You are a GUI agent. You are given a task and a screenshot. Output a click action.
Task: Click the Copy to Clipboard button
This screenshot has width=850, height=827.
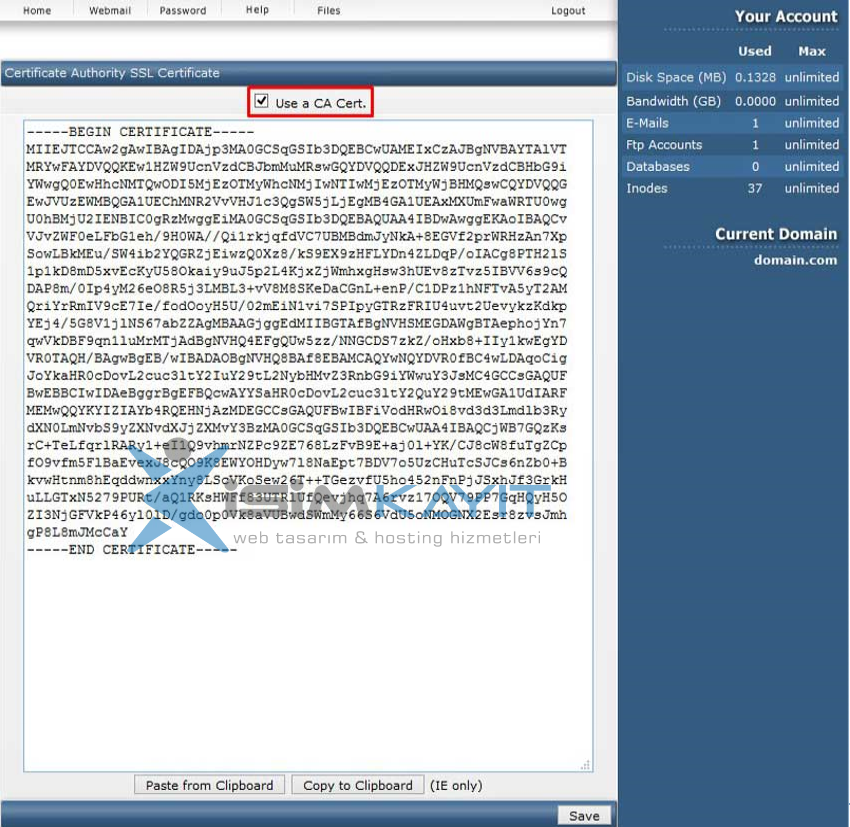(x=358, y=785)
